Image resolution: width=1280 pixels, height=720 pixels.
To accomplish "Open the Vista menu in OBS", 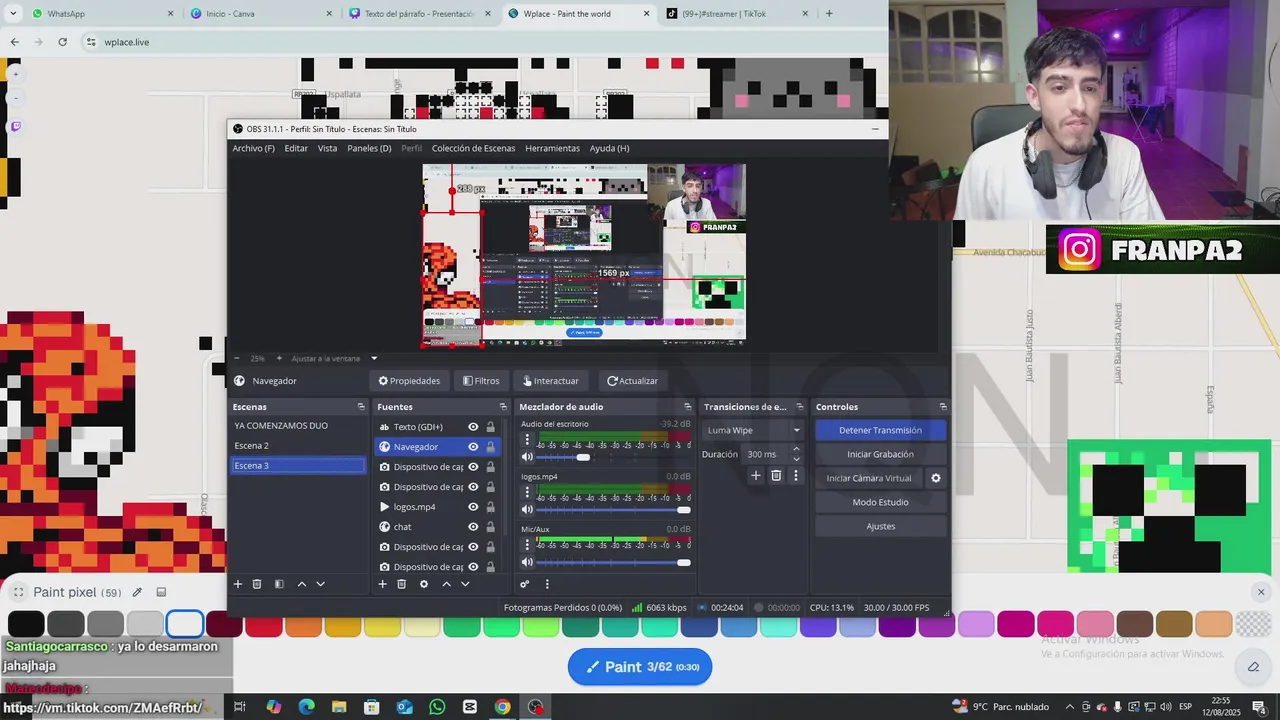I will (327, 148).
